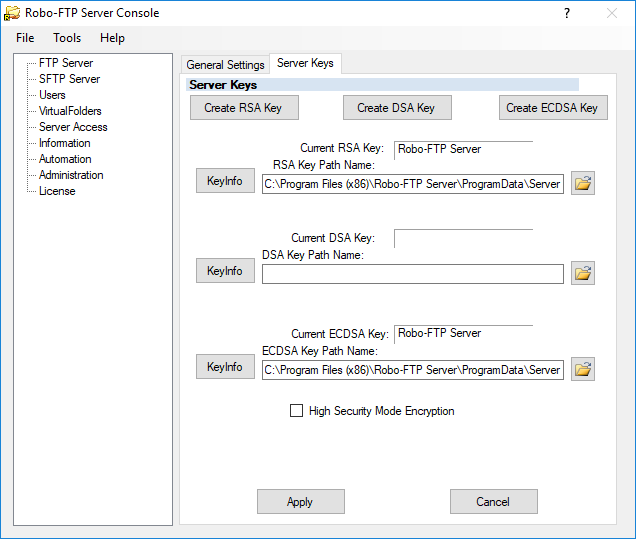
Task: Close the Robo-FTP Server Console window
Action: [612, 13]
